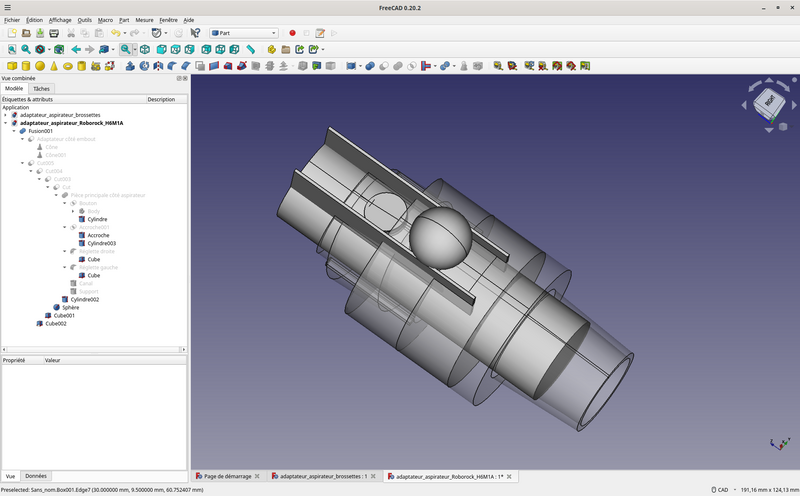Switch to the Données property tab
Image resolution: width=800 pixels, height=496 pixels.
36,476
